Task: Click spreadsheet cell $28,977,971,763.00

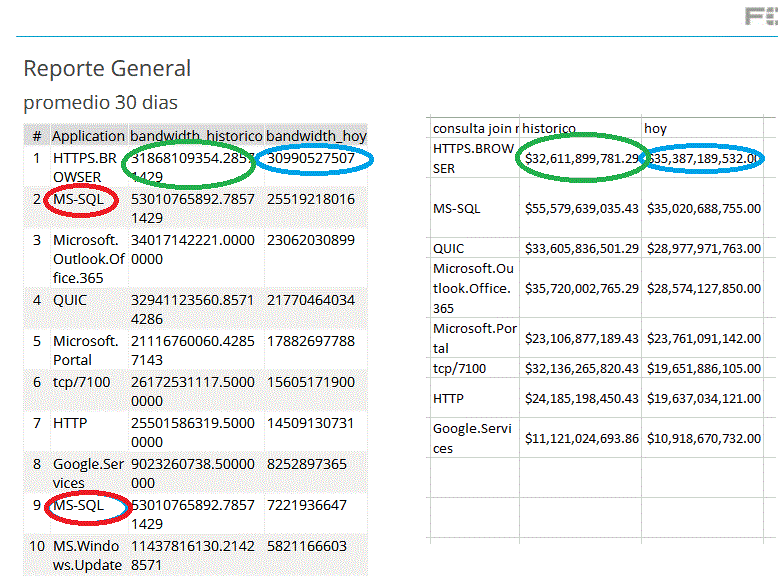Action: pos(704,249)
